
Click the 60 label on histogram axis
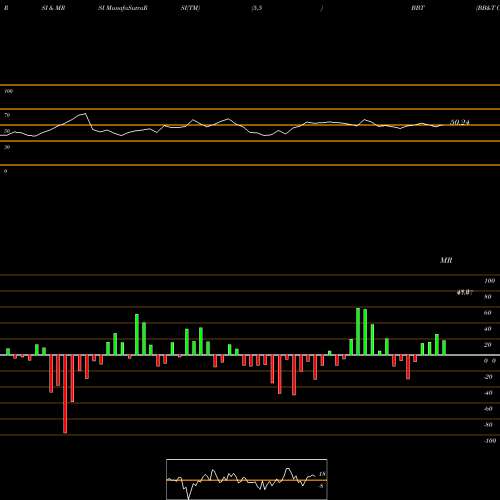[488, 313]
